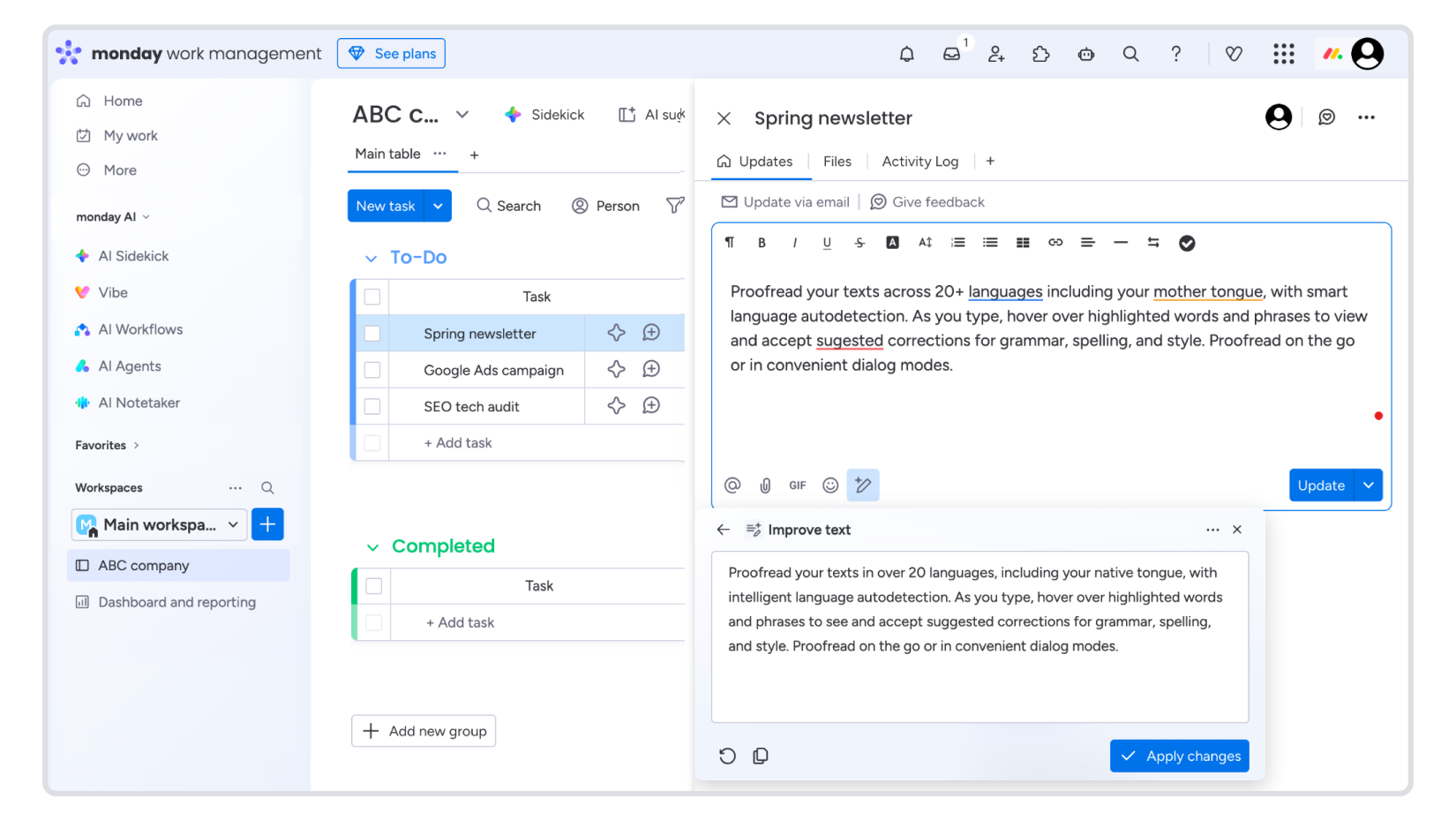Open the ABC board name dropdown chevron
The image size is (1456, 821).
pos(462,115)
